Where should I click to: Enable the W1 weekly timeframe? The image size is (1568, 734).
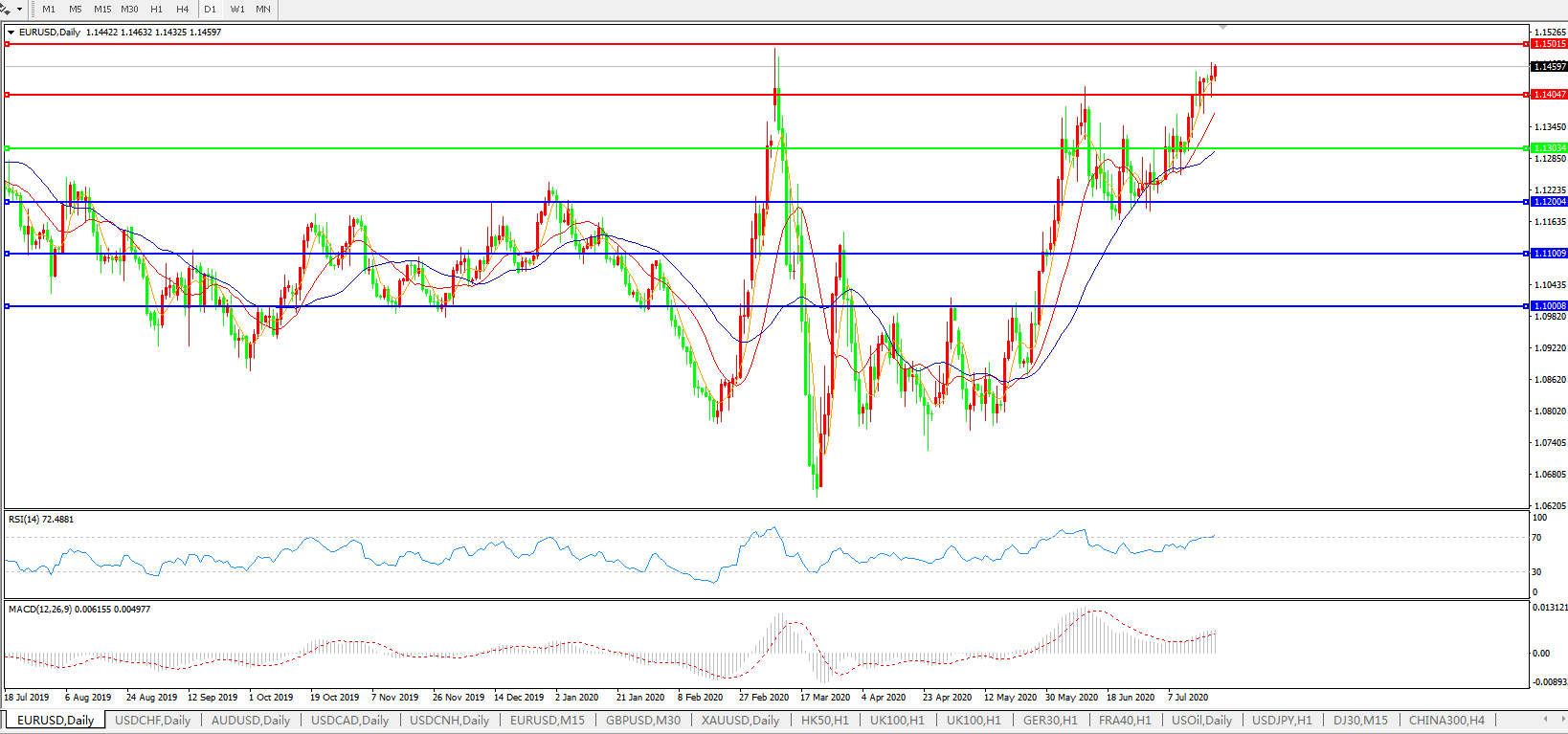pyautogui.click(x=237, y=10)
